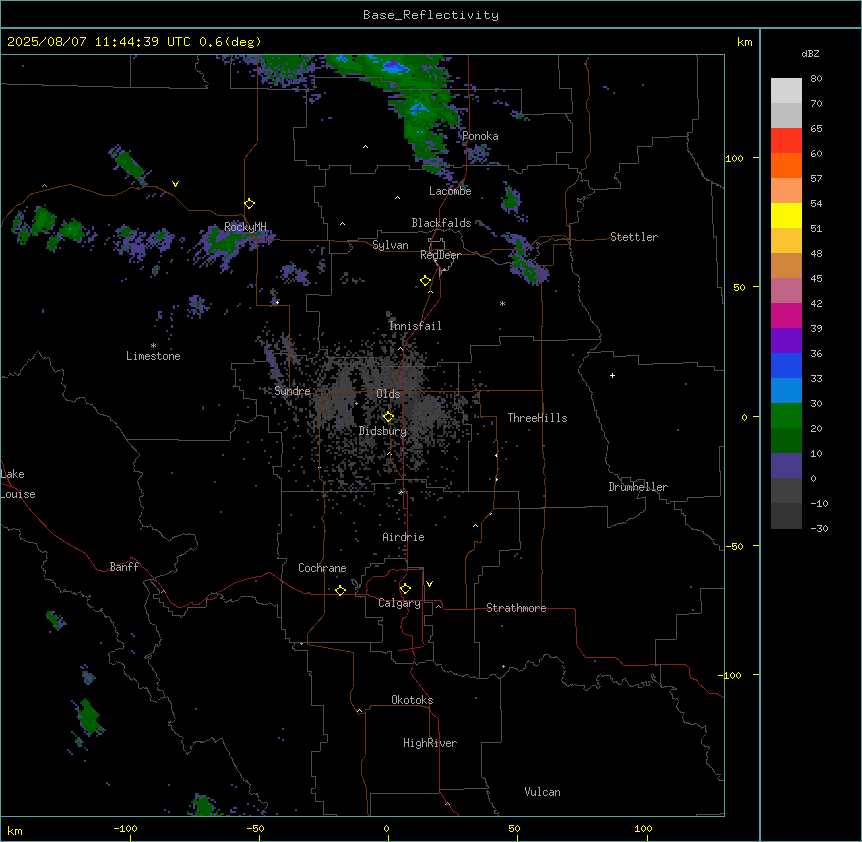
Task: Click the 10 dBZ slate blue swatch
Action: tap(786, 466)
